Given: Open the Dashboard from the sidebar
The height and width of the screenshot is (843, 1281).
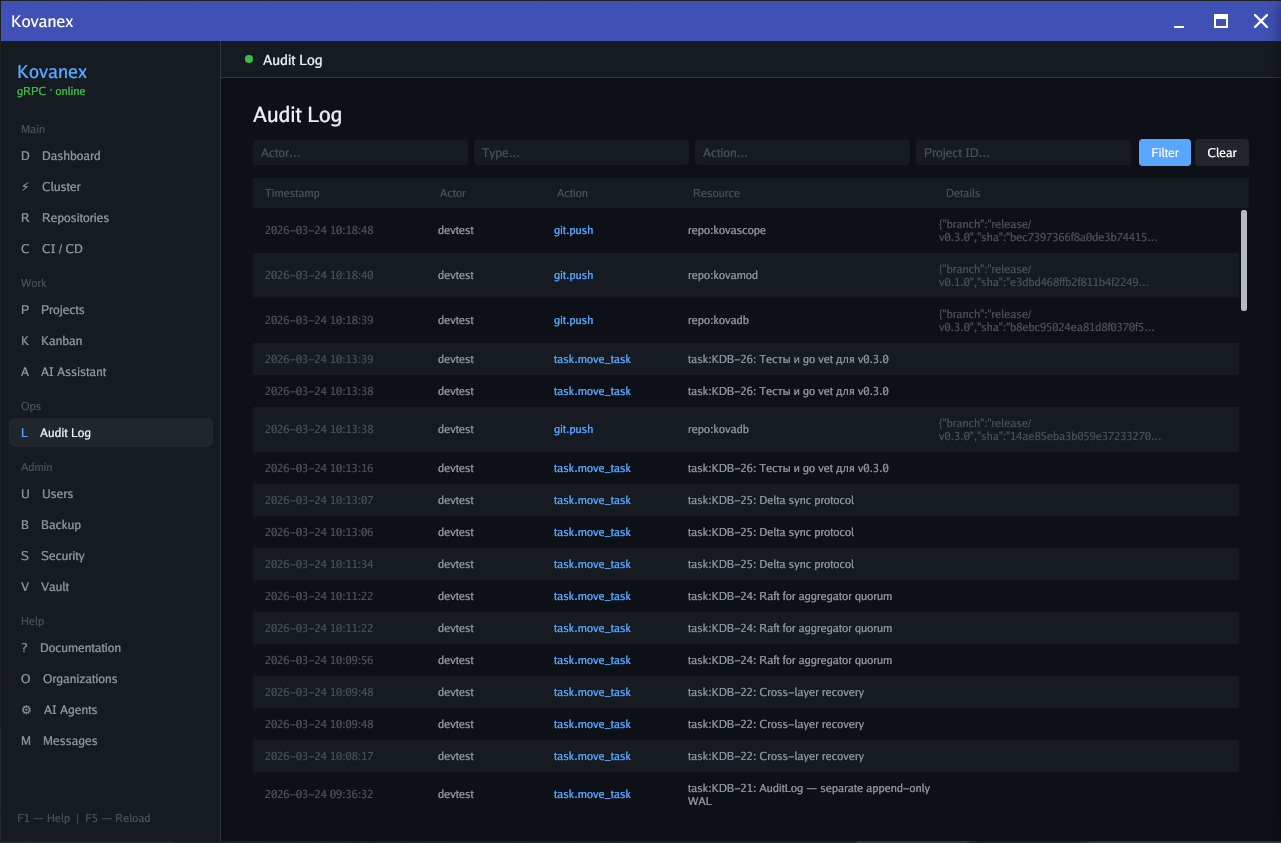Looking at the screenshot, I should point(71,155).
